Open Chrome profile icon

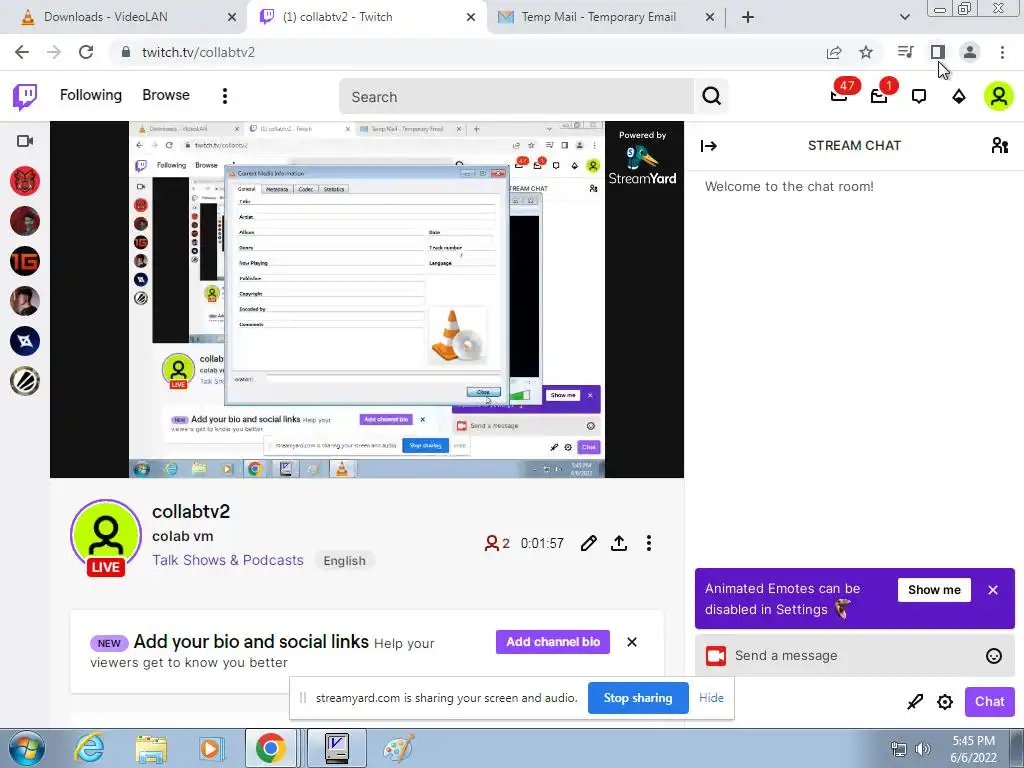tap(970, 52)
